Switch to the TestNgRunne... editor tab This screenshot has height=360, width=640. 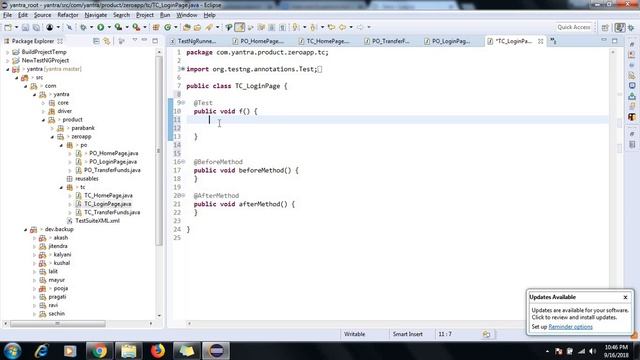pos(197,41)
